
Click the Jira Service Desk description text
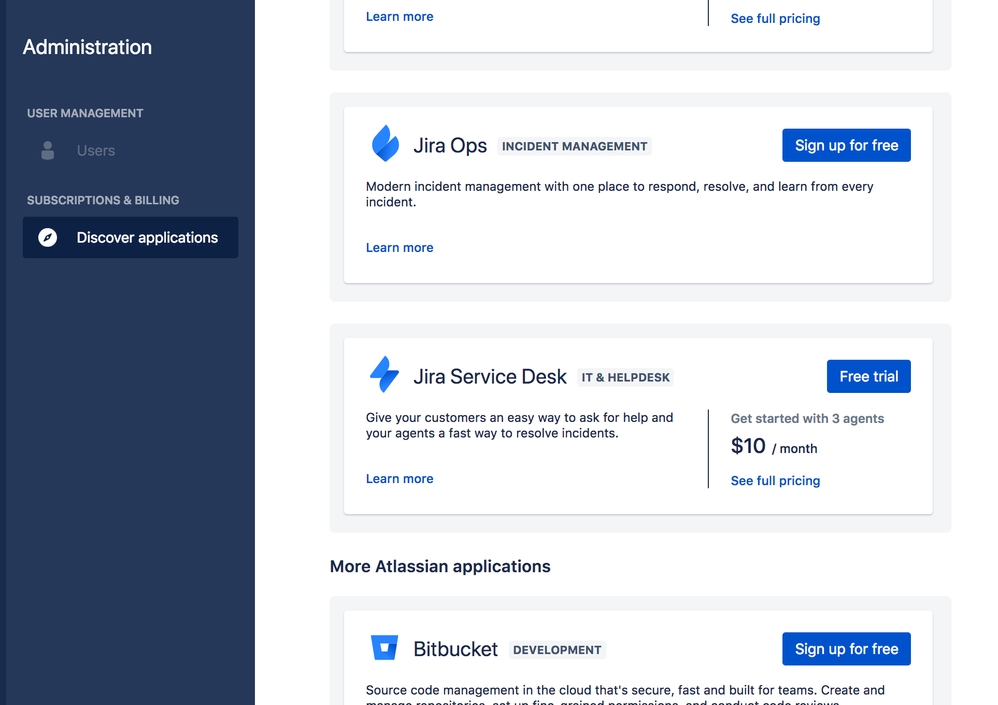519,425
